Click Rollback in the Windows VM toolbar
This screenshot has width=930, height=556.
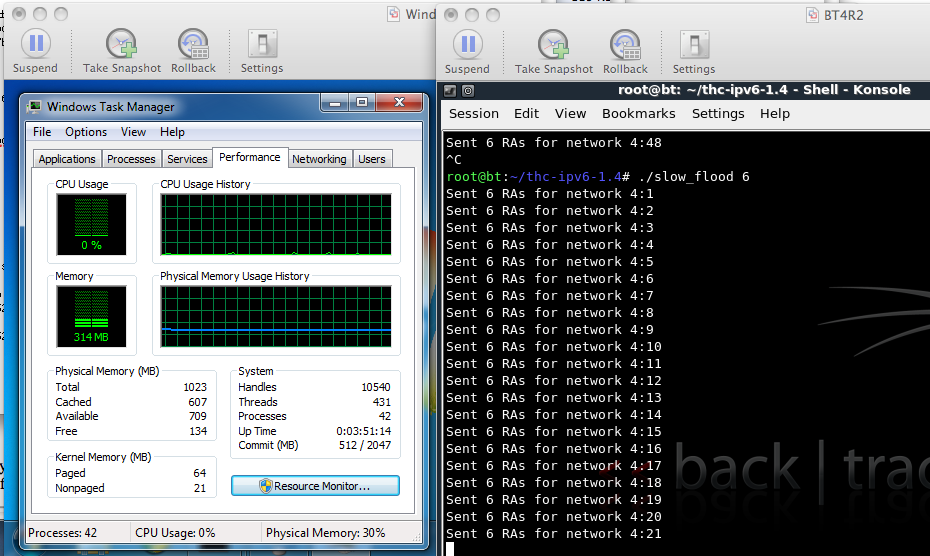[193, 51]
